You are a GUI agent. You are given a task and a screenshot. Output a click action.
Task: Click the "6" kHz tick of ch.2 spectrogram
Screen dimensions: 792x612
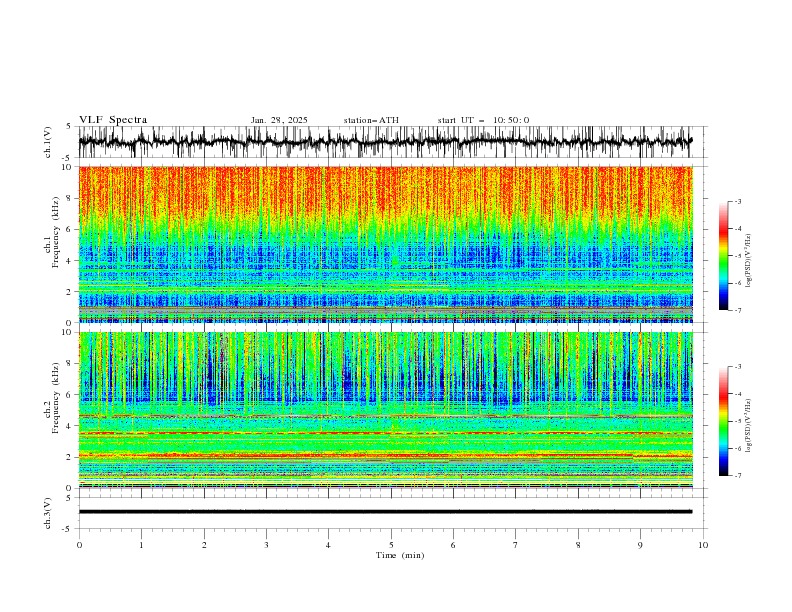(71, 395)
